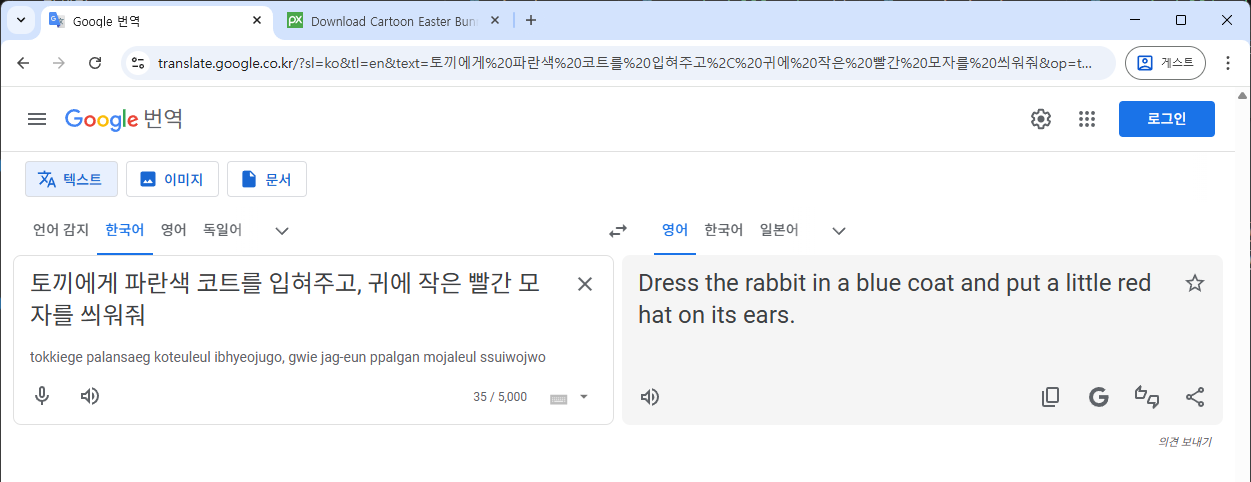Open Google apps grid
The height and width of the screenshot is (482, 1251).
(1087, 119)
